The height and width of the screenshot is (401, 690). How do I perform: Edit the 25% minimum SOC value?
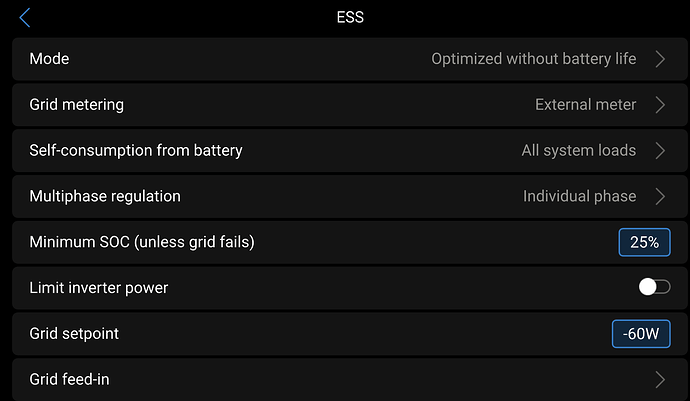tap(644, 242)
